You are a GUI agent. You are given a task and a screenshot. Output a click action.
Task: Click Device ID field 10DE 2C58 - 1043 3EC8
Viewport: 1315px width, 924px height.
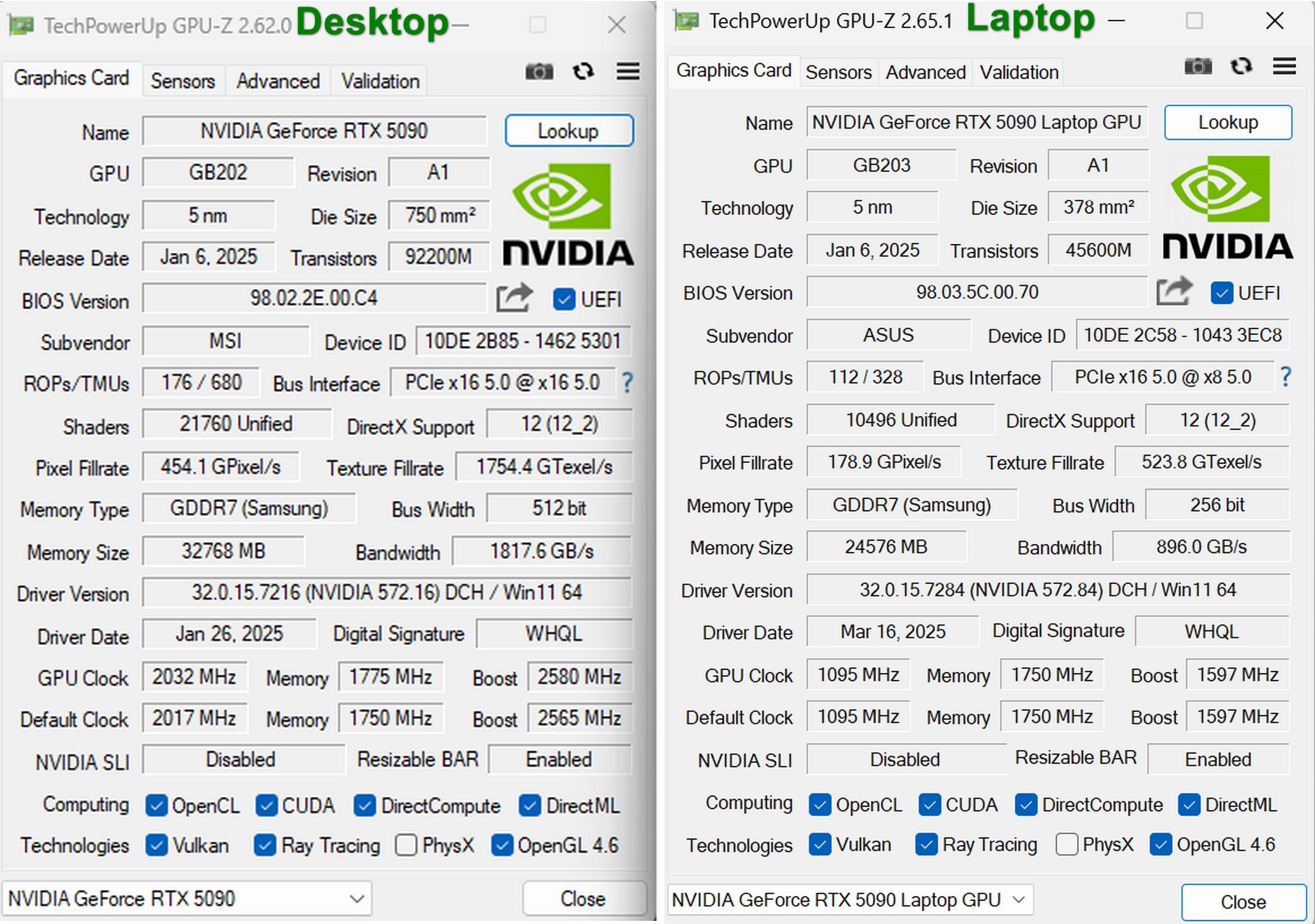1183,335
